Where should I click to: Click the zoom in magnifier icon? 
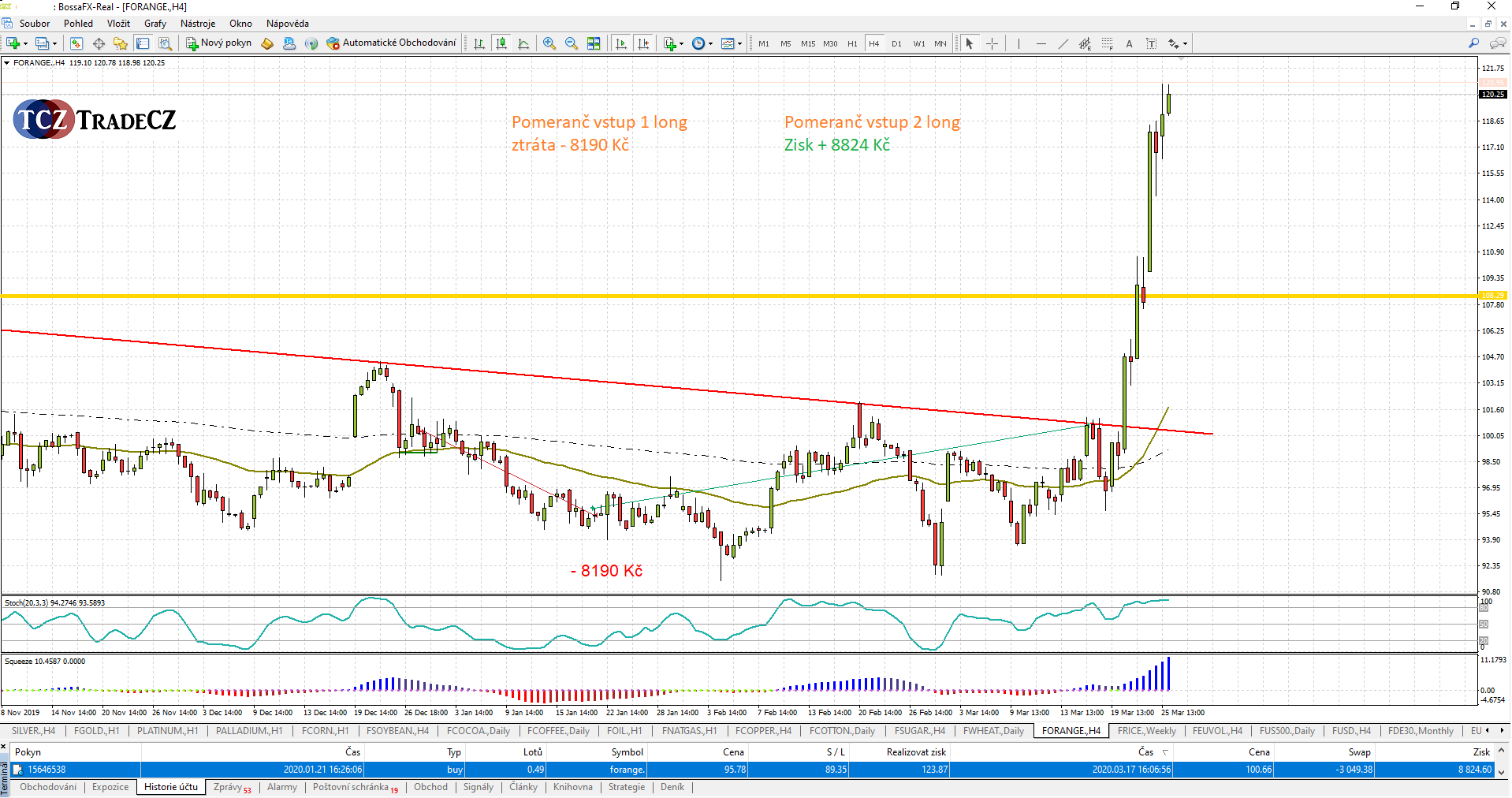coord(549,43)
